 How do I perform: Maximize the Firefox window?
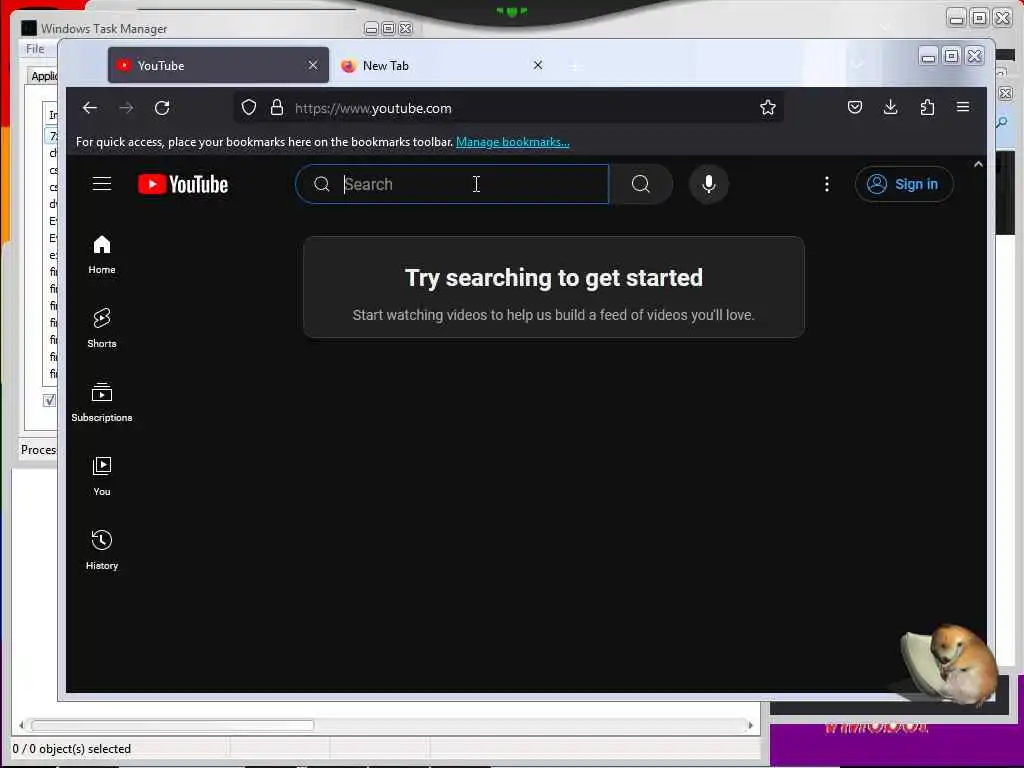click(952, 57)
